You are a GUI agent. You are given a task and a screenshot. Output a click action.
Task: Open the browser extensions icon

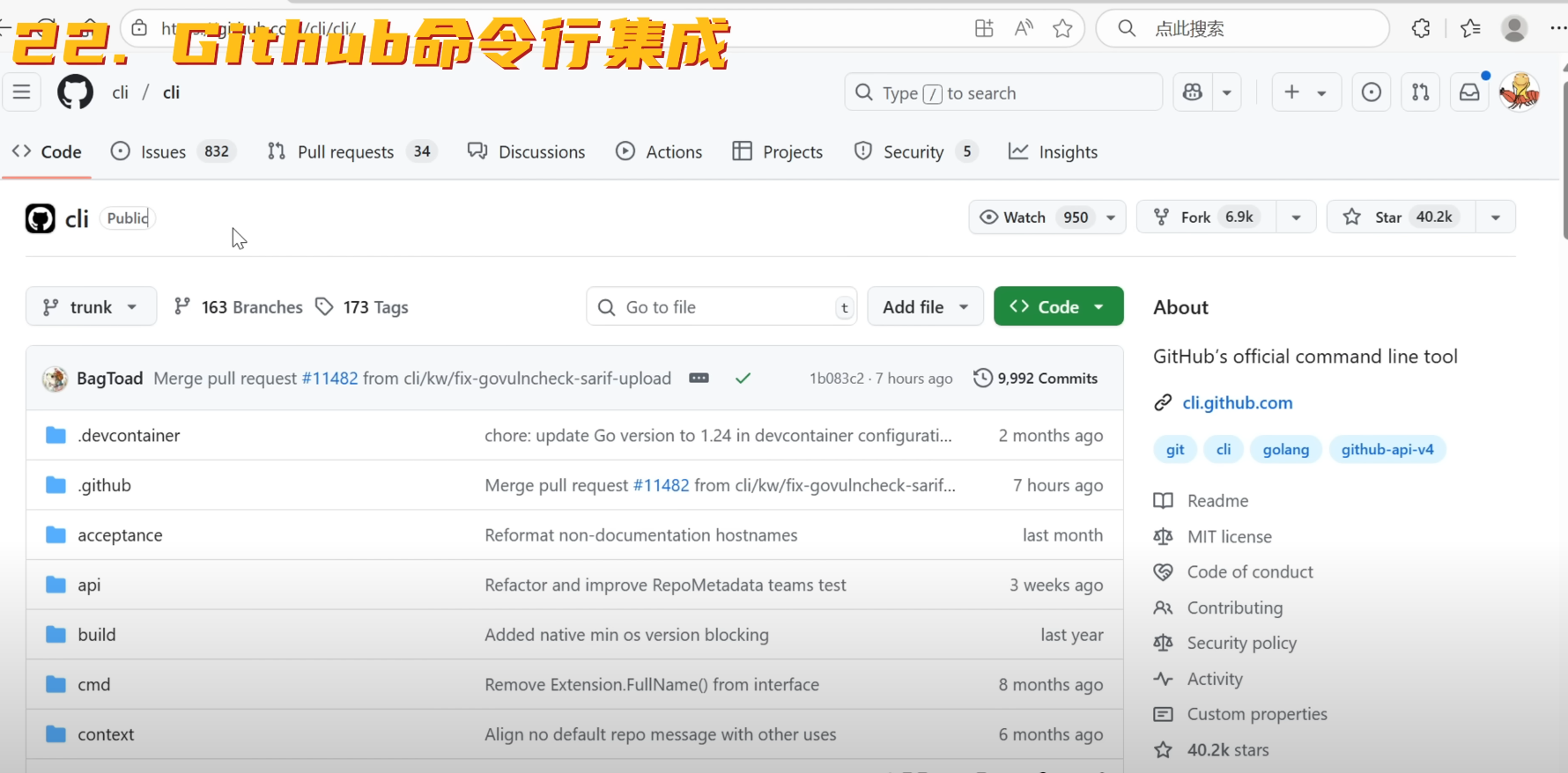pos(1421,28)
